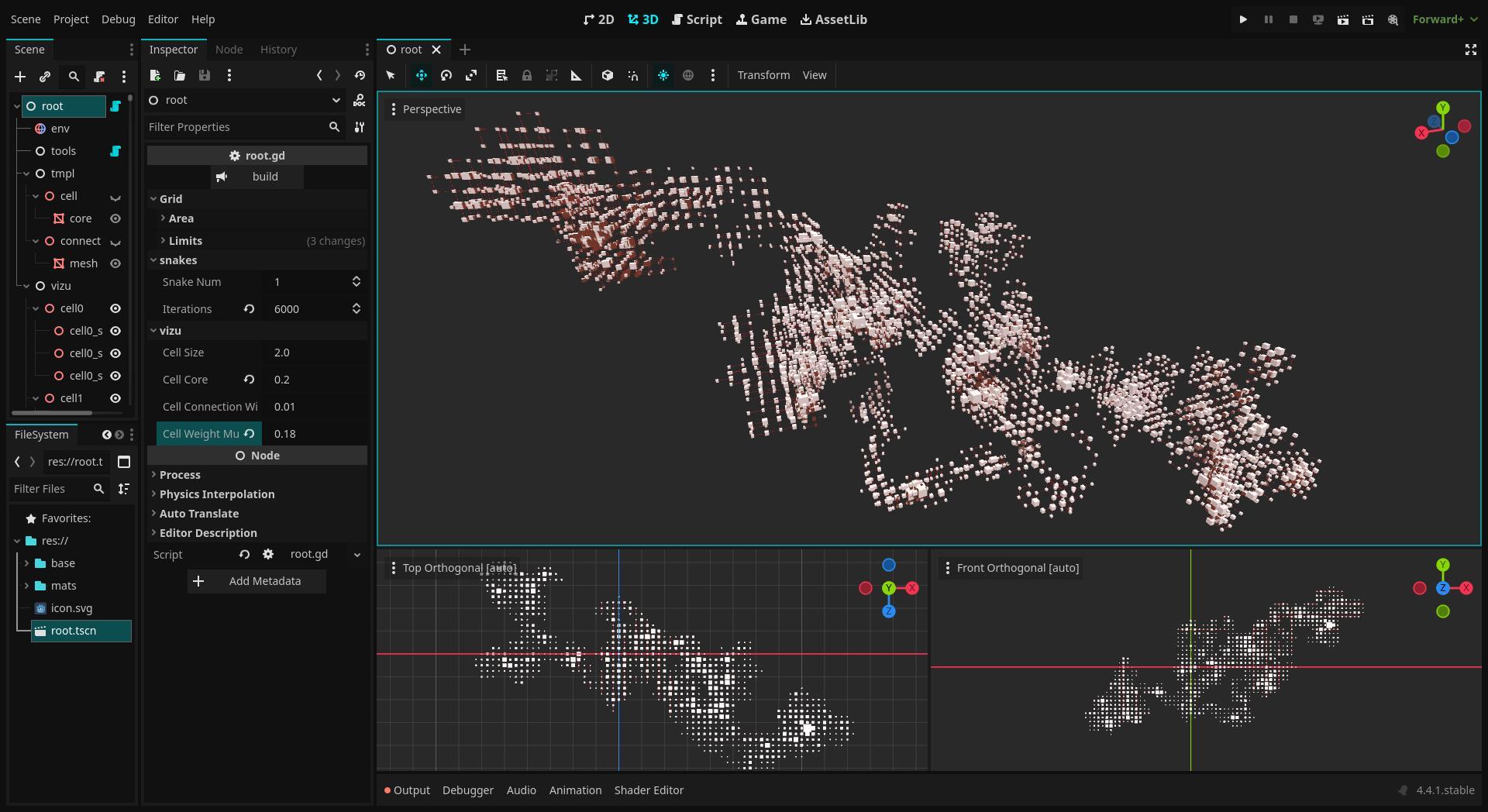Click the Add Metadata button
1488x812 pixels.
[257, 581]
